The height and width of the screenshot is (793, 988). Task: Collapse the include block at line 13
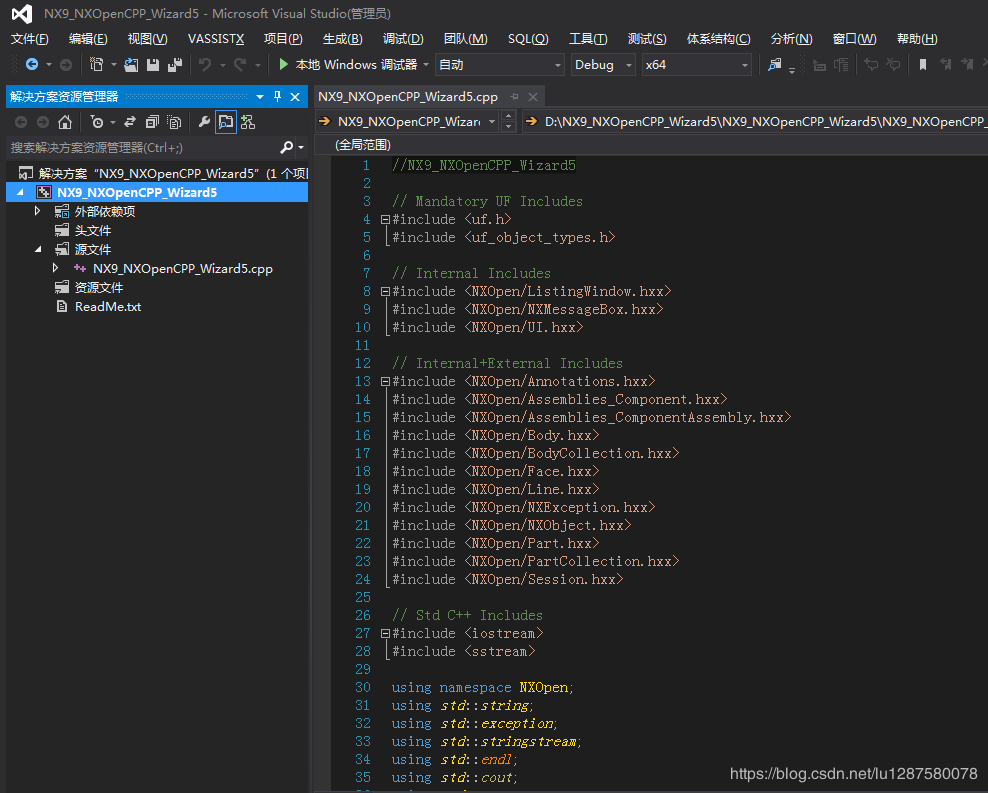click(x=385, y=382)
